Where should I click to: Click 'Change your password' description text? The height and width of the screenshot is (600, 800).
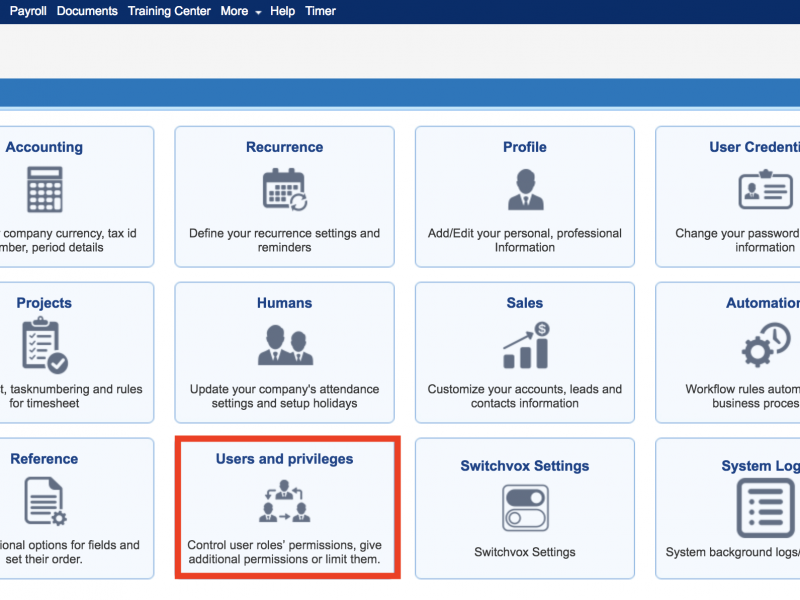pos(737,240)
